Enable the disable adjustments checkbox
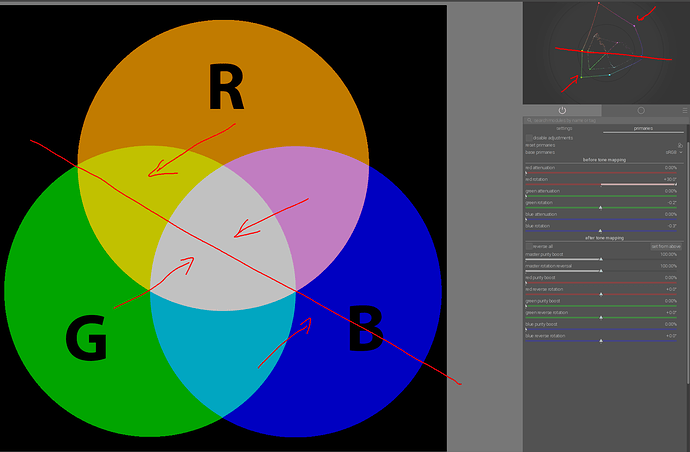The height and width of the screenshot is (452, 690). point(529,138)
